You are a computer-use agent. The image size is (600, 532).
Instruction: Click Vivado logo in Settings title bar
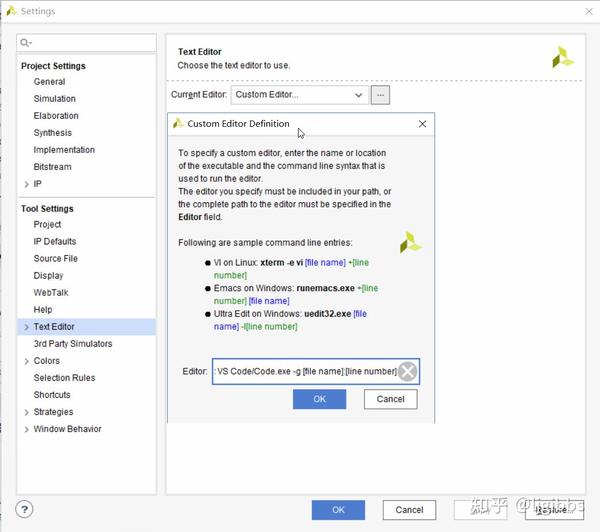[11, 11]
